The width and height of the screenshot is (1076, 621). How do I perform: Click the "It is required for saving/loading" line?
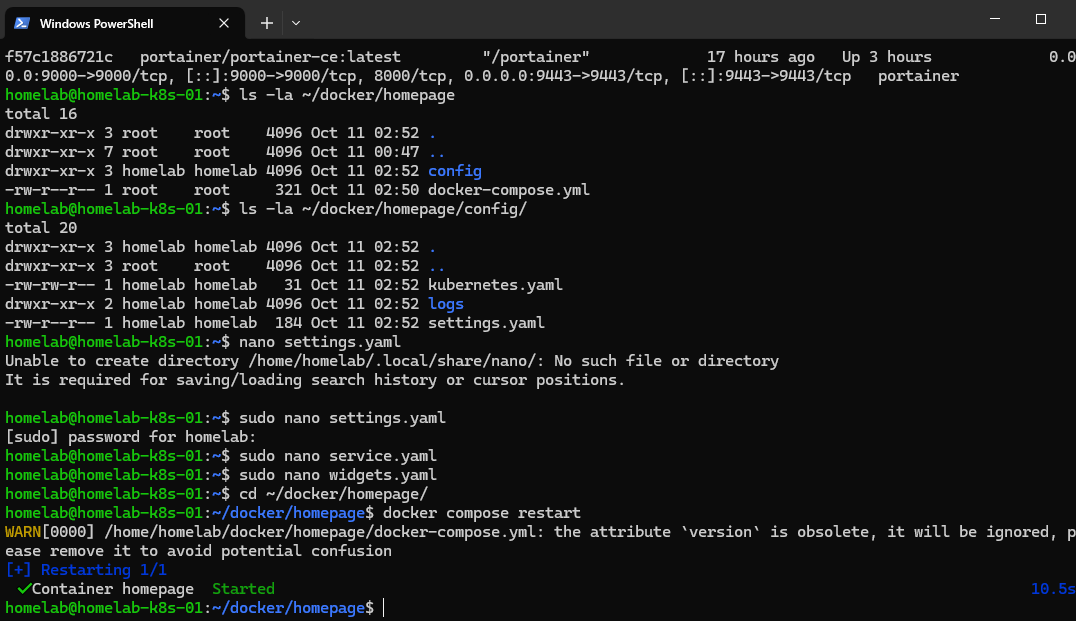pos(315,380)
